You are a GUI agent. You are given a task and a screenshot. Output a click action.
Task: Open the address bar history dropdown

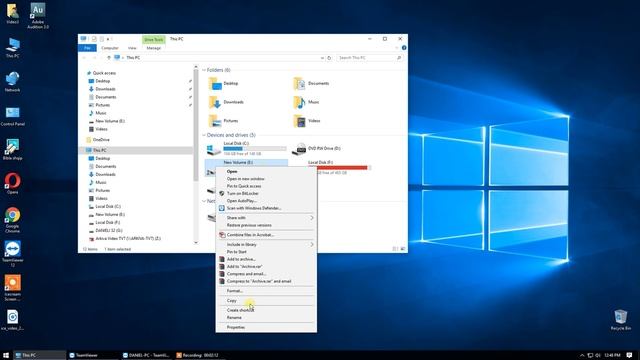coord(322,58)
